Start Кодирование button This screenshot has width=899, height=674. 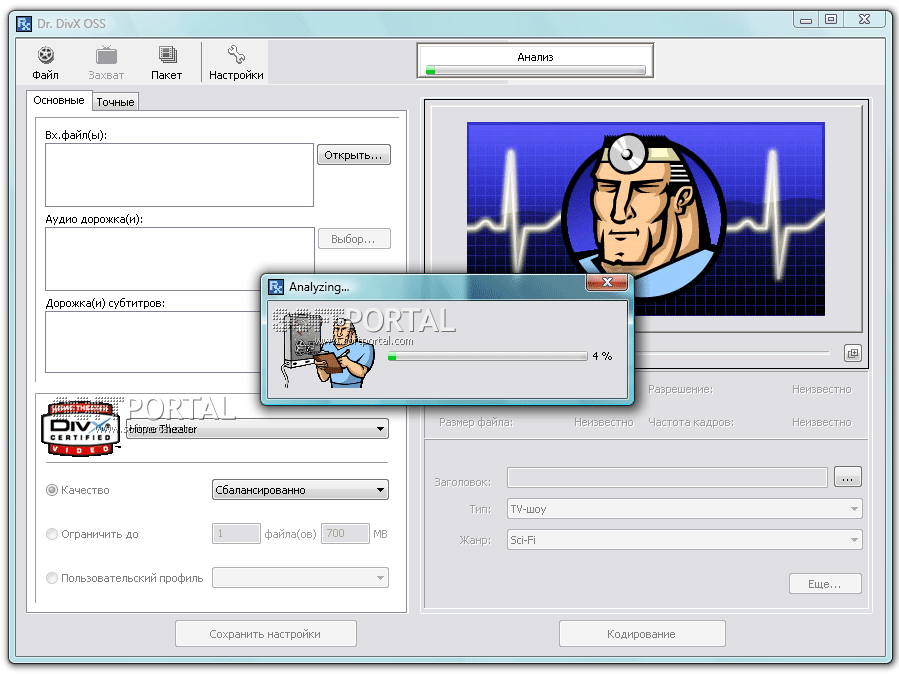pos(642,634)
